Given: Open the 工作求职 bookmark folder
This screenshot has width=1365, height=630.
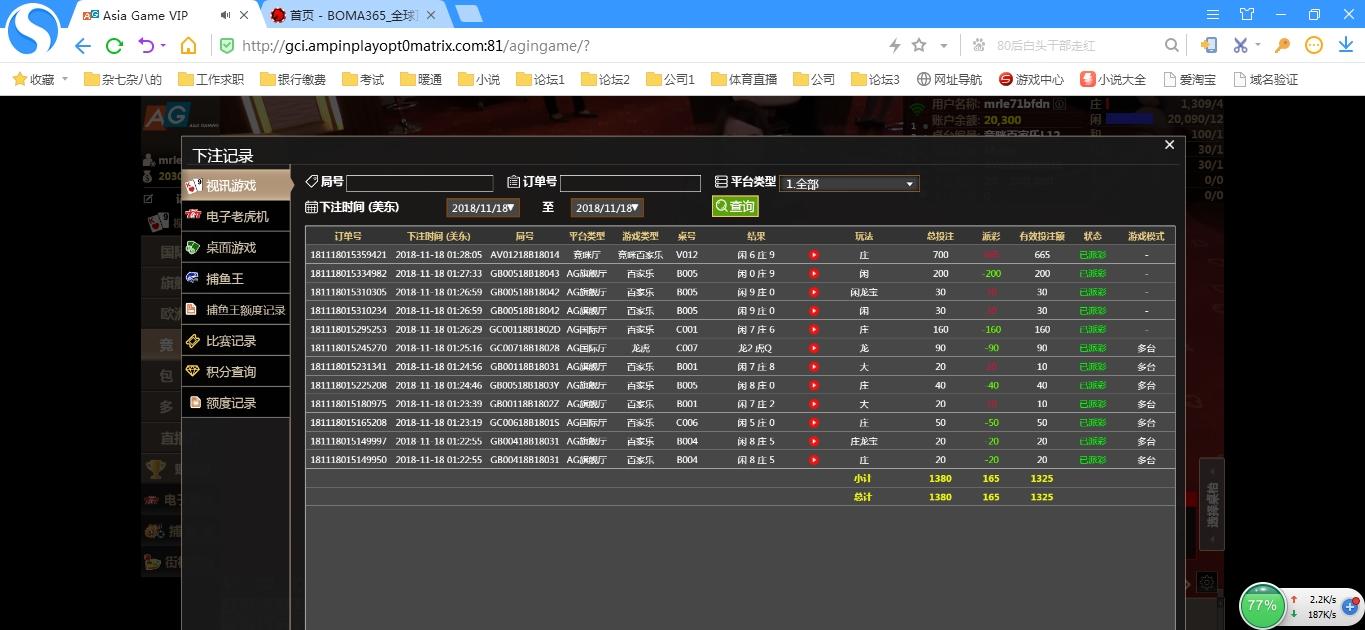Looking at the screenshot, I should pyautogui.click(x=210, y=79).
